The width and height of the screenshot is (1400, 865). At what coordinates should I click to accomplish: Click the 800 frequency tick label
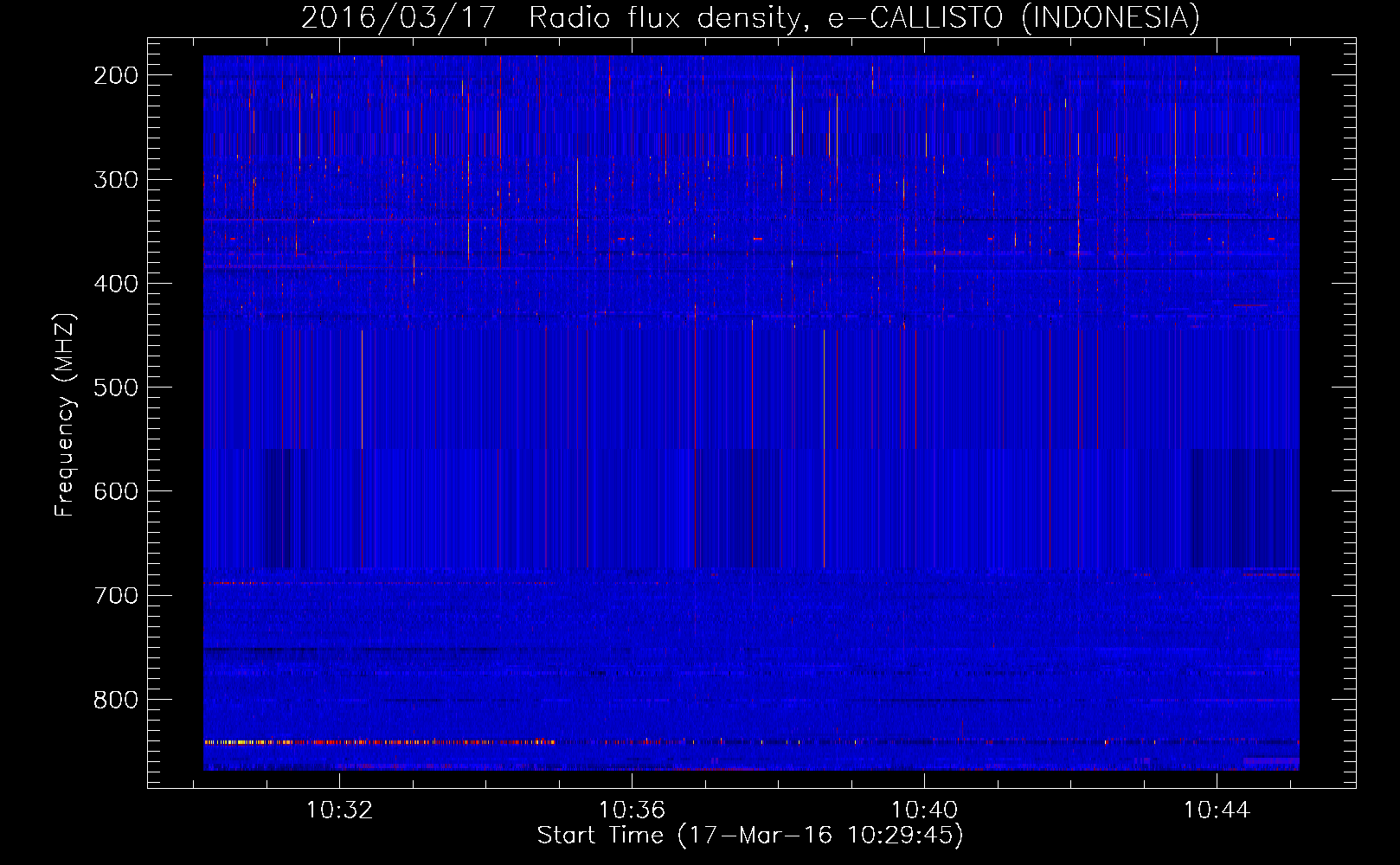(116, 700)
